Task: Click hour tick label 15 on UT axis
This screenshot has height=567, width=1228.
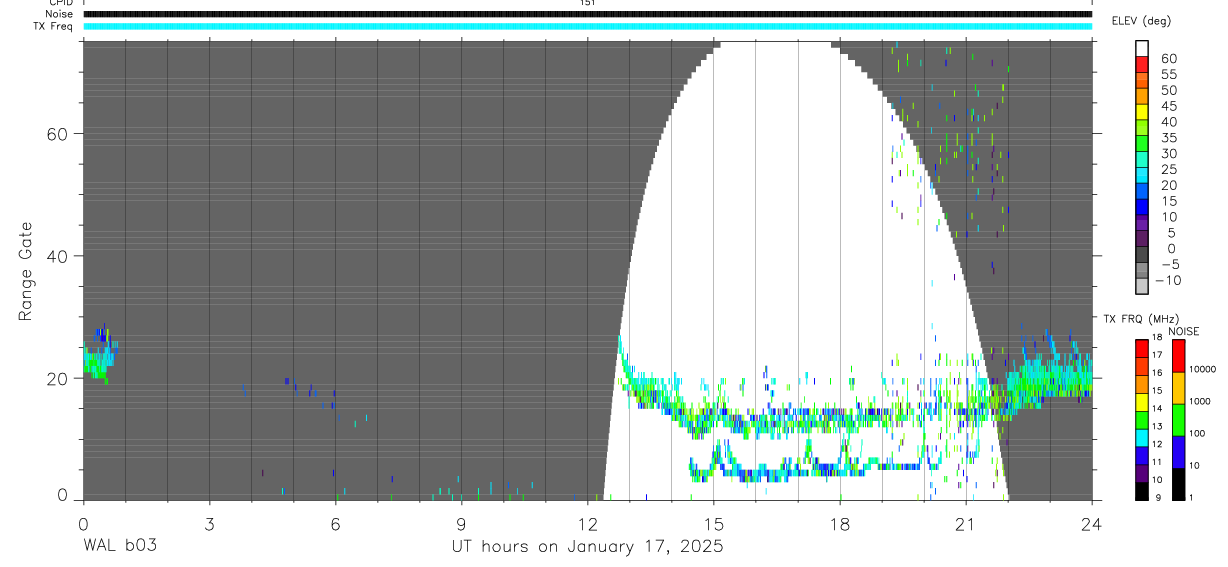Action: [713, 523]
